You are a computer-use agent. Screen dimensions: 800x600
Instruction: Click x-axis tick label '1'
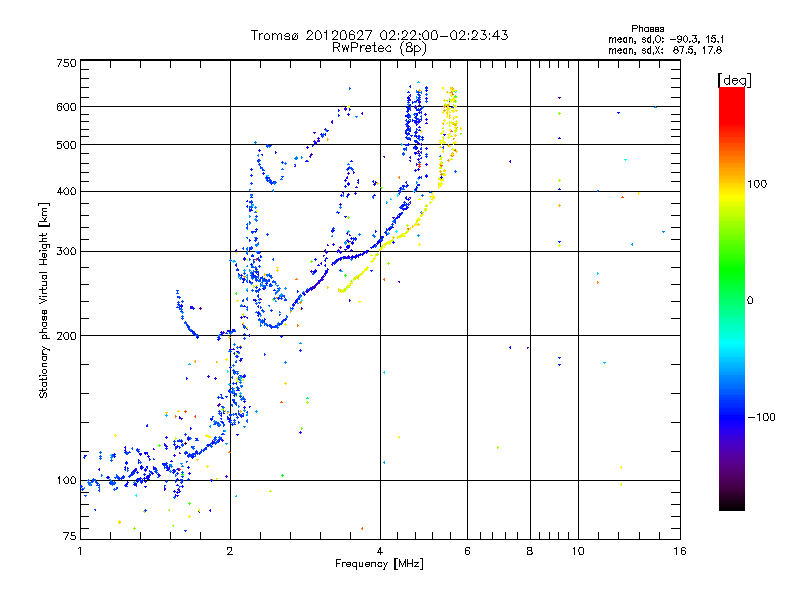(80, 551)
